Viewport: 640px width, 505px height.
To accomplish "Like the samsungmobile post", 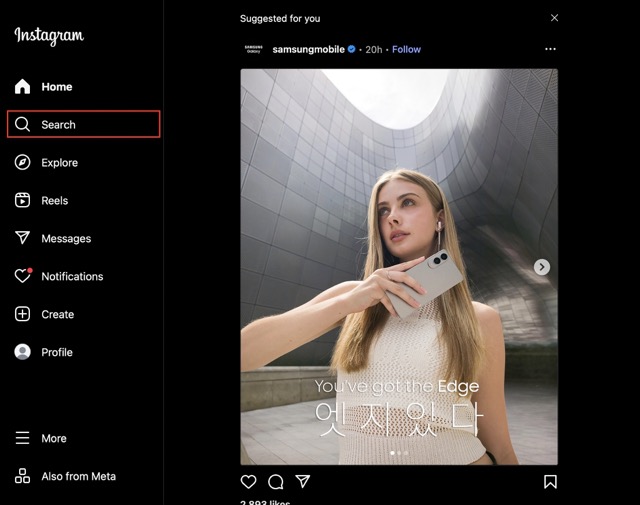I will pos(248,482).
